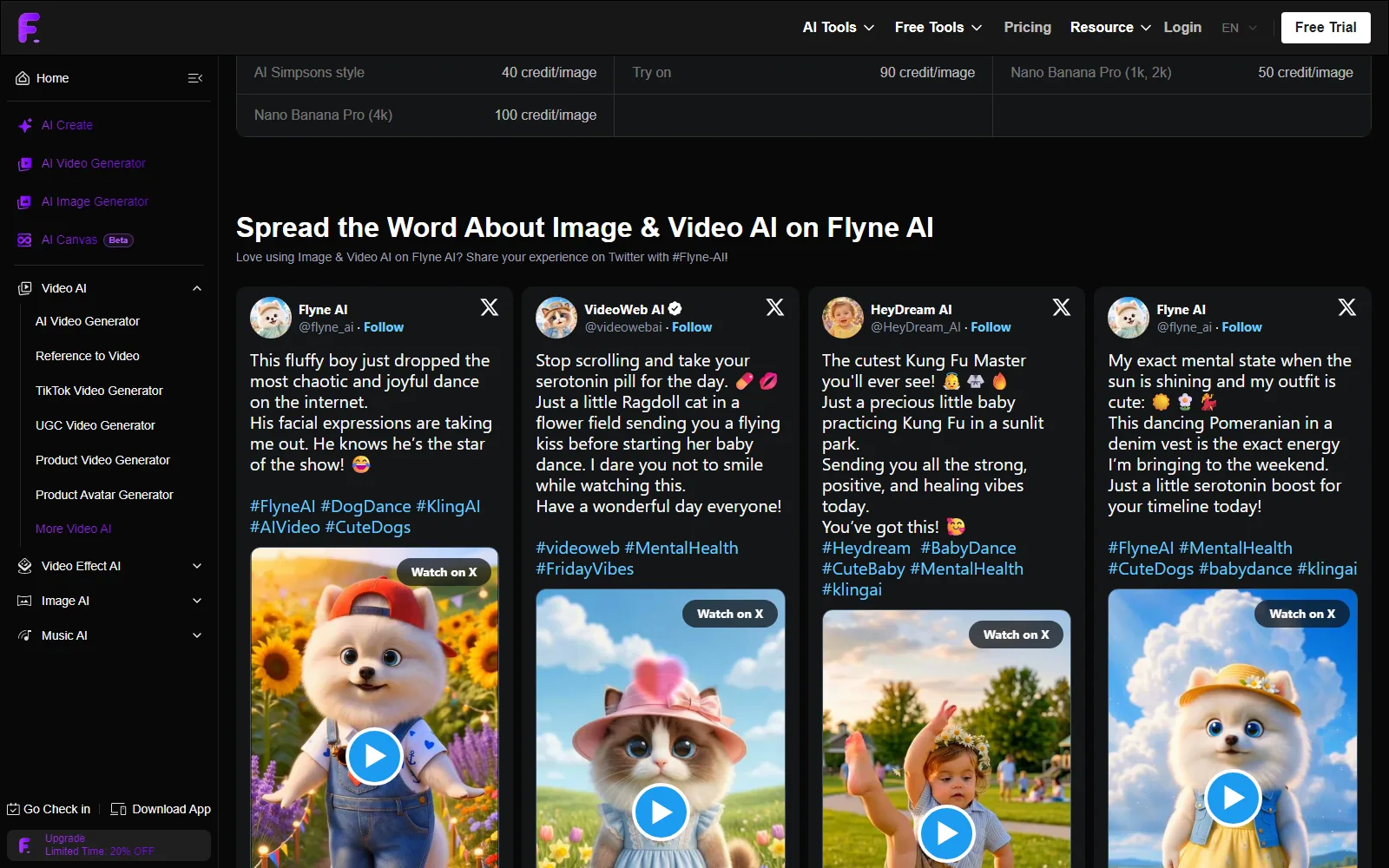Click the #babydance hashtag in Pomeranian tweet

(x=1245, y=569)
